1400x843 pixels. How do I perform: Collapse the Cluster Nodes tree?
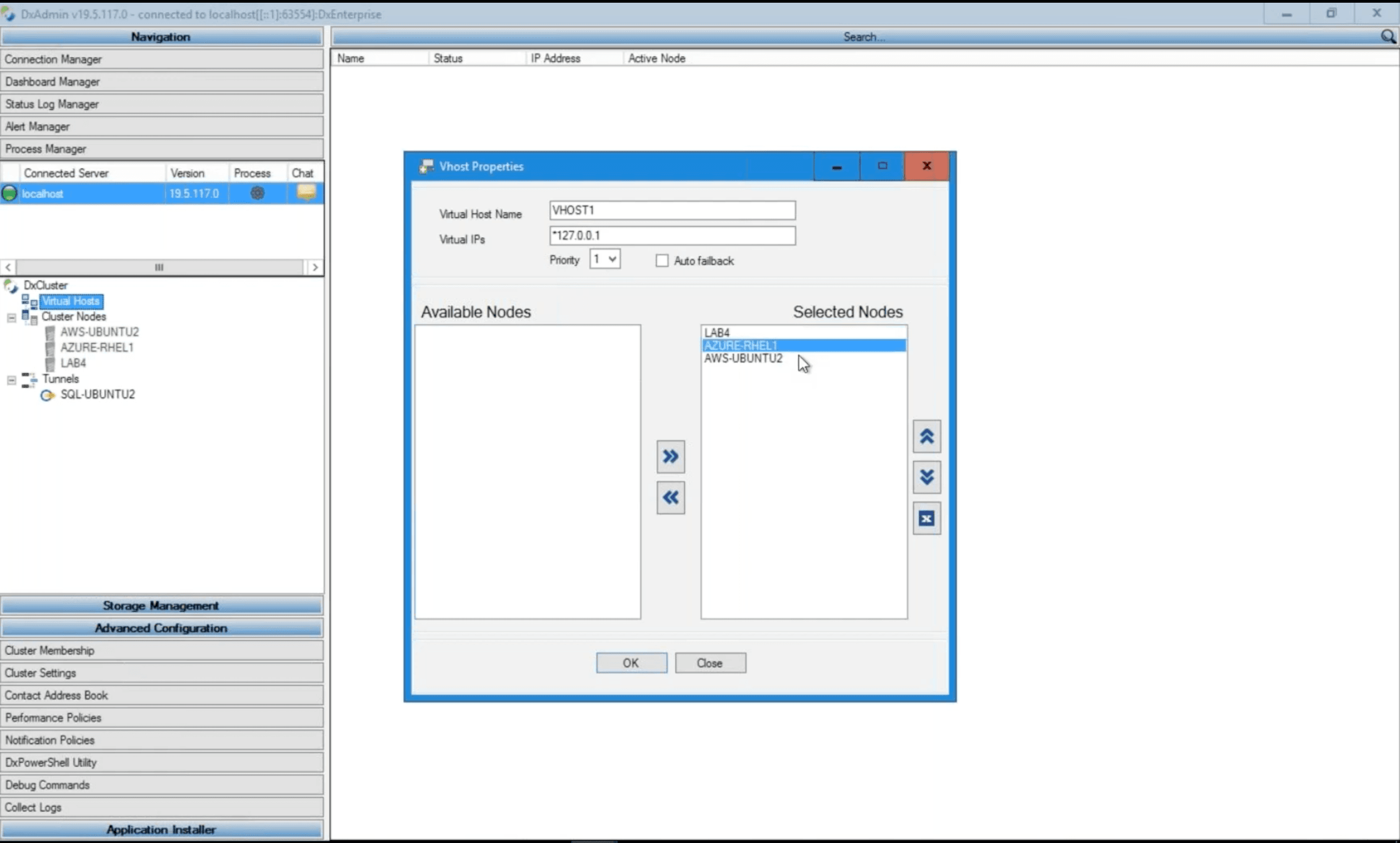coord(11,317)
